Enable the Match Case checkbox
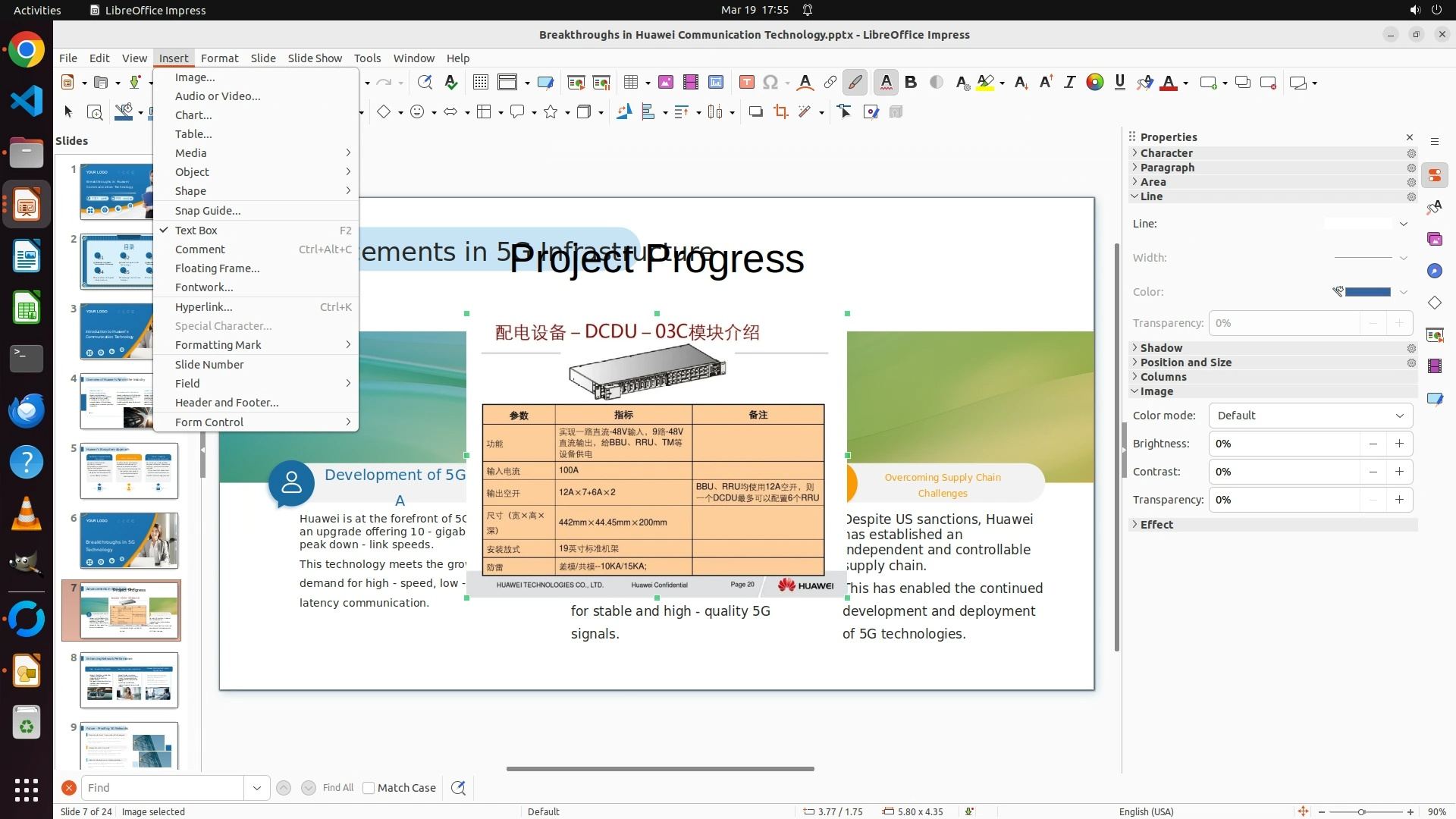The height and width of the screenshot is (819, 1456). click(x=369, y=788)
